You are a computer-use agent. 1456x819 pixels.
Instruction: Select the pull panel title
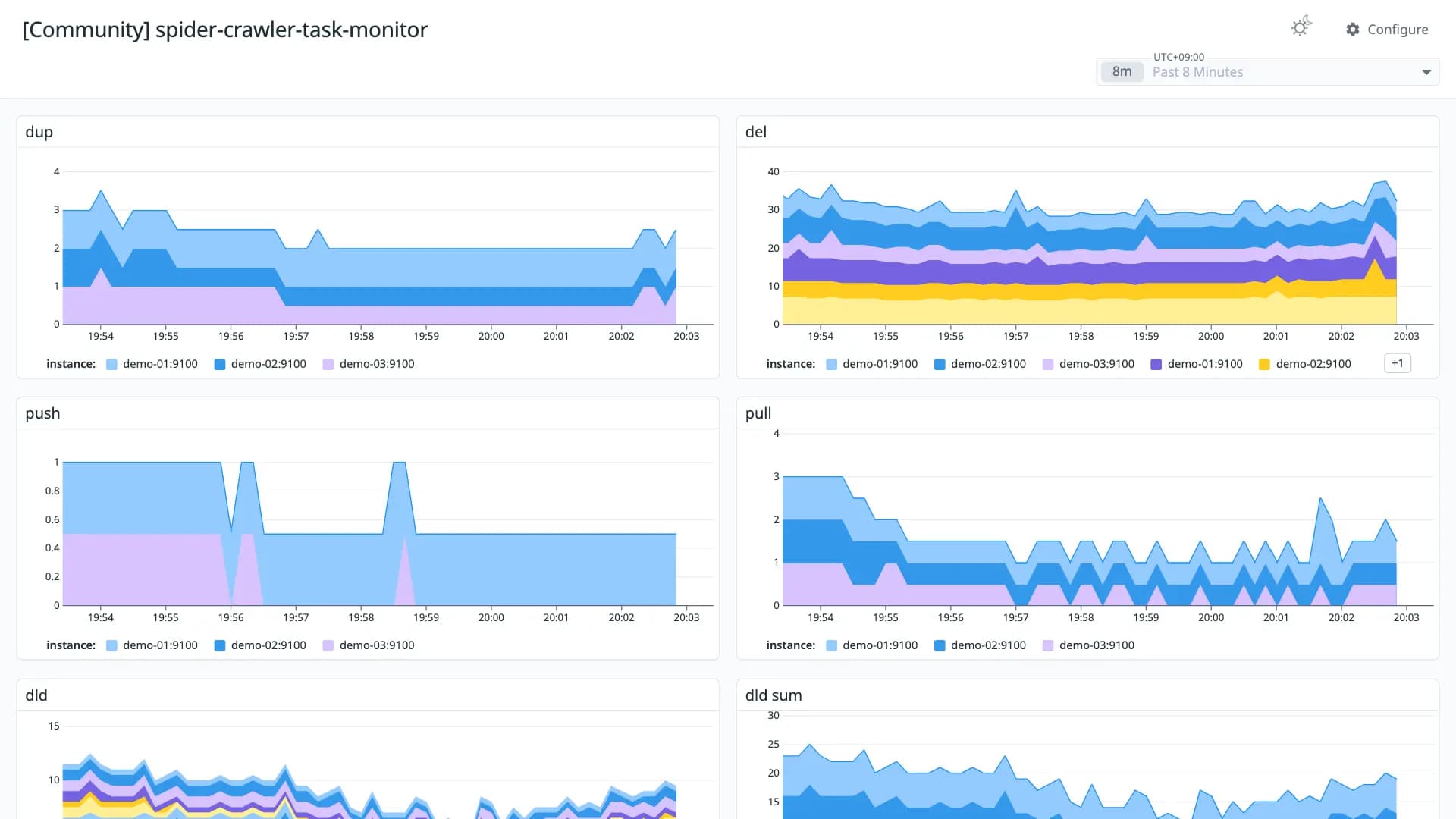tap(758, 414)
